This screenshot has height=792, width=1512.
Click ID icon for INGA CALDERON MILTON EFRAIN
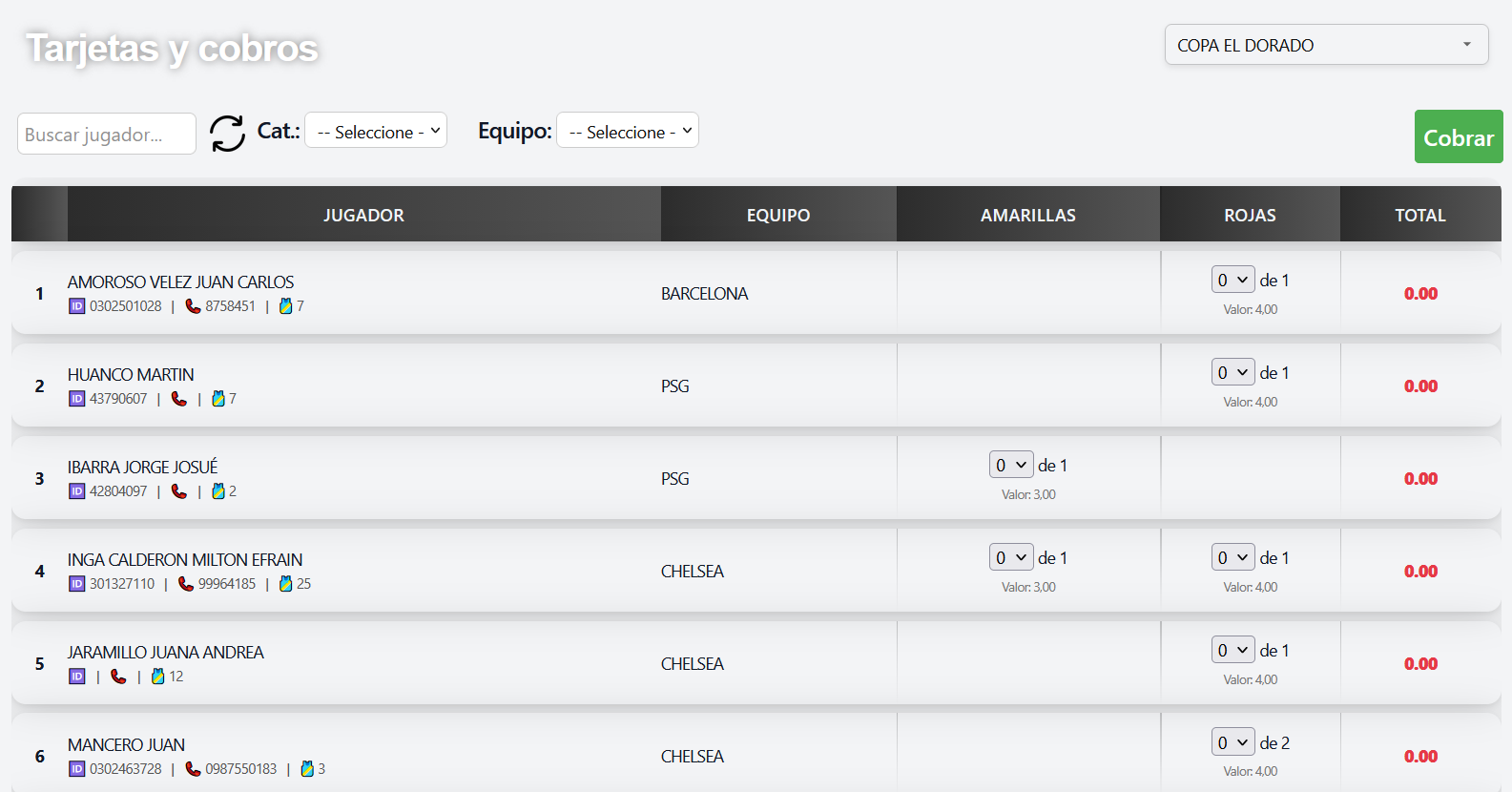click(x=77, y=584)
